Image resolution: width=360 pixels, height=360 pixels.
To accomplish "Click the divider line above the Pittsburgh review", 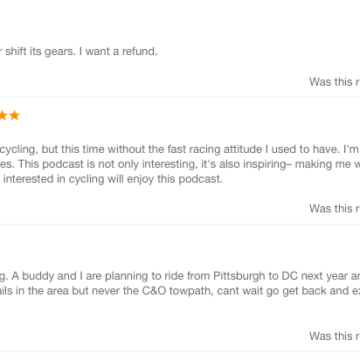I will (180, 224).
